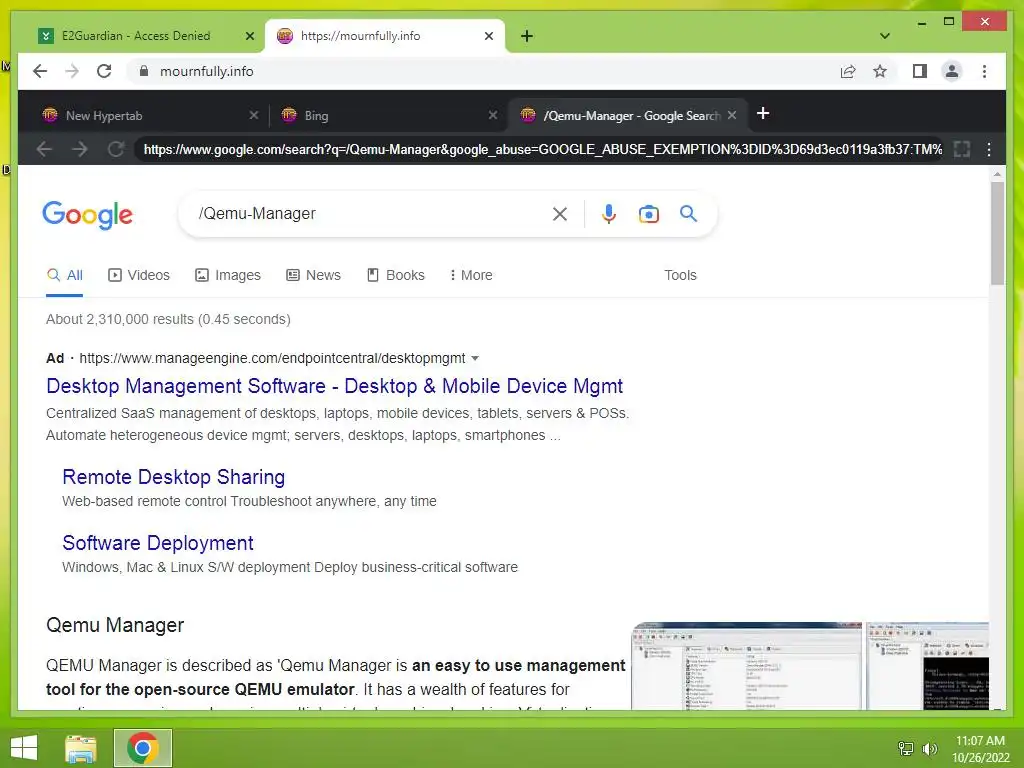The height and width of the screenshot is (768, 1024).
Task: Switch to Images results
Action: point(228,276)
